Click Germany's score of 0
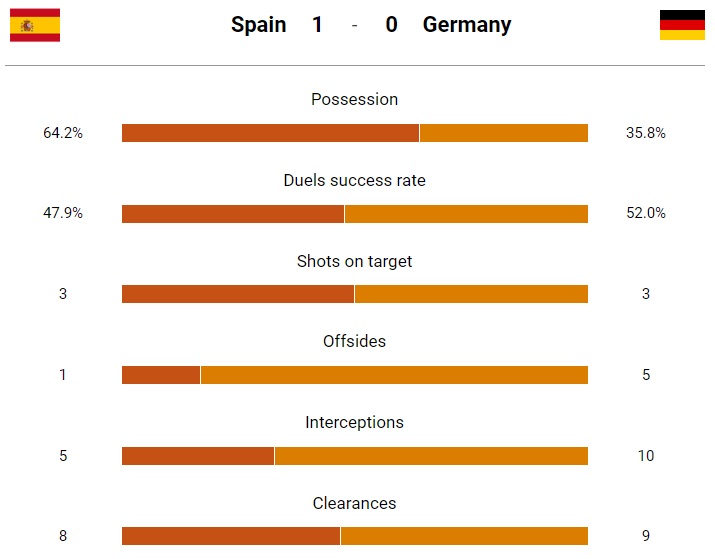The image size is (715, 559). [391, 25]
